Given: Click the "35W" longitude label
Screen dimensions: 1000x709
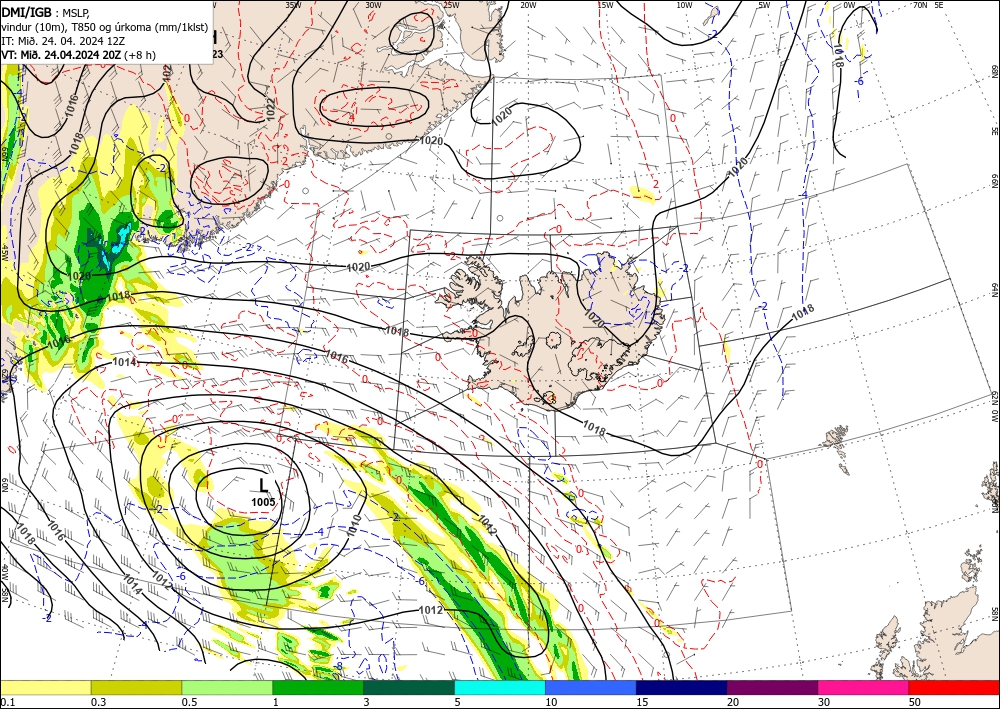Looking at the screenshot, I should [x=293, y=5].
